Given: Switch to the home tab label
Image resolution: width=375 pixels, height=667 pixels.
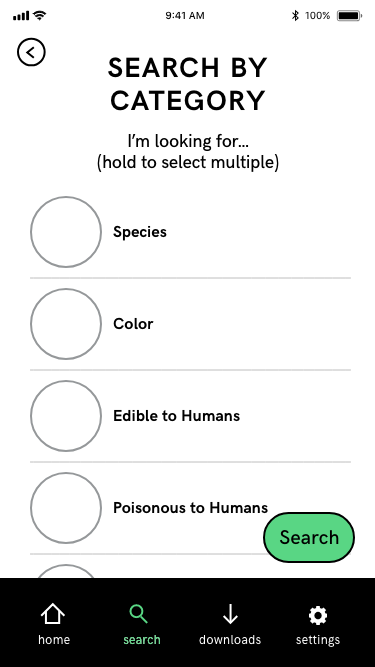Looking at the screenshot, I should [54, 639].
